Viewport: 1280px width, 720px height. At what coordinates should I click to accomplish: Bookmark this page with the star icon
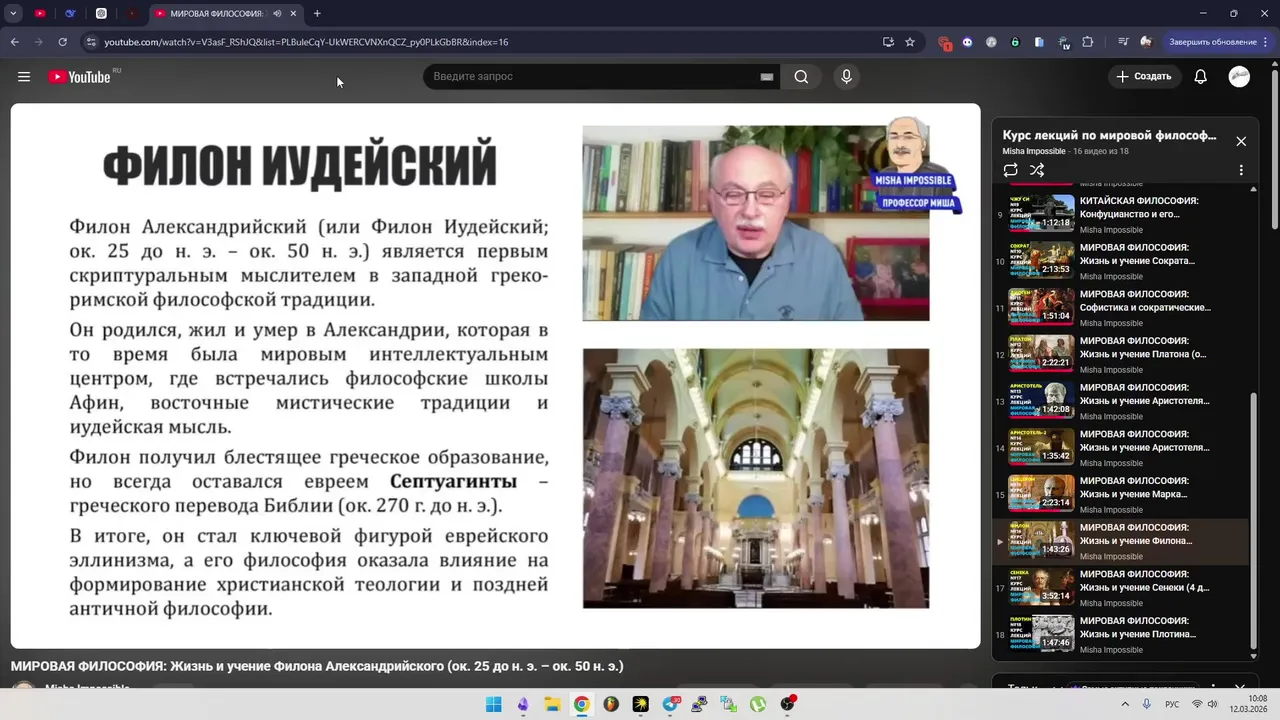910,42
